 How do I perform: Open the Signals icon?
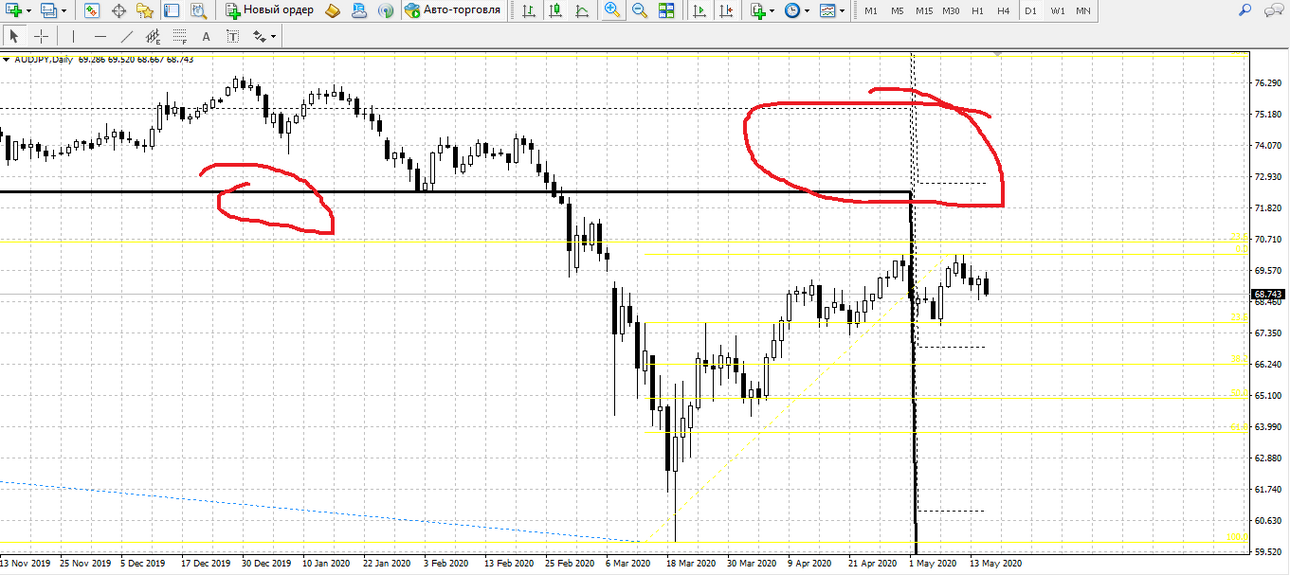point(384,10)
